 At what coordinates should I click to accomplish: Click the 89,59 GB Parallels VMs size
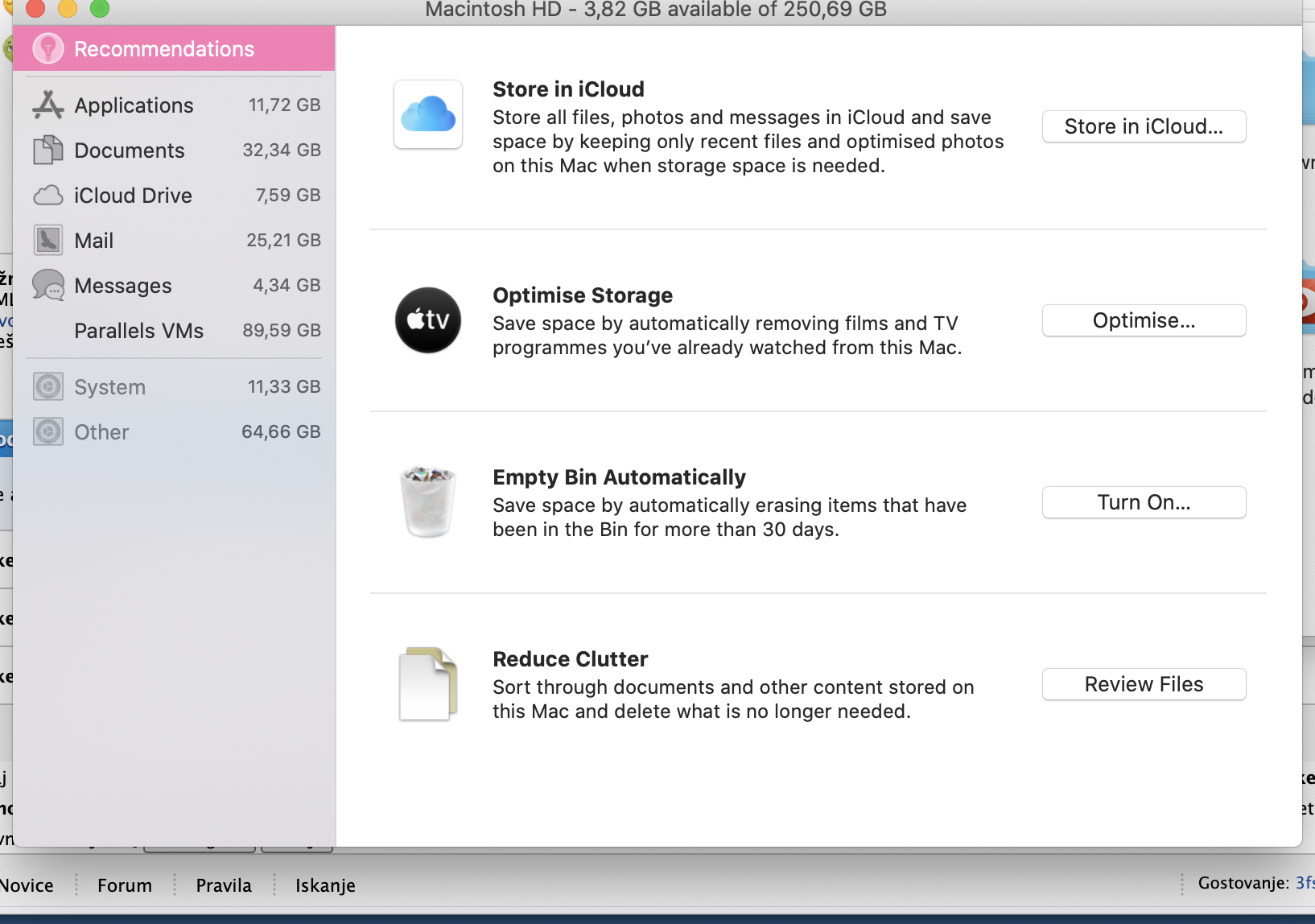point(282,331)
